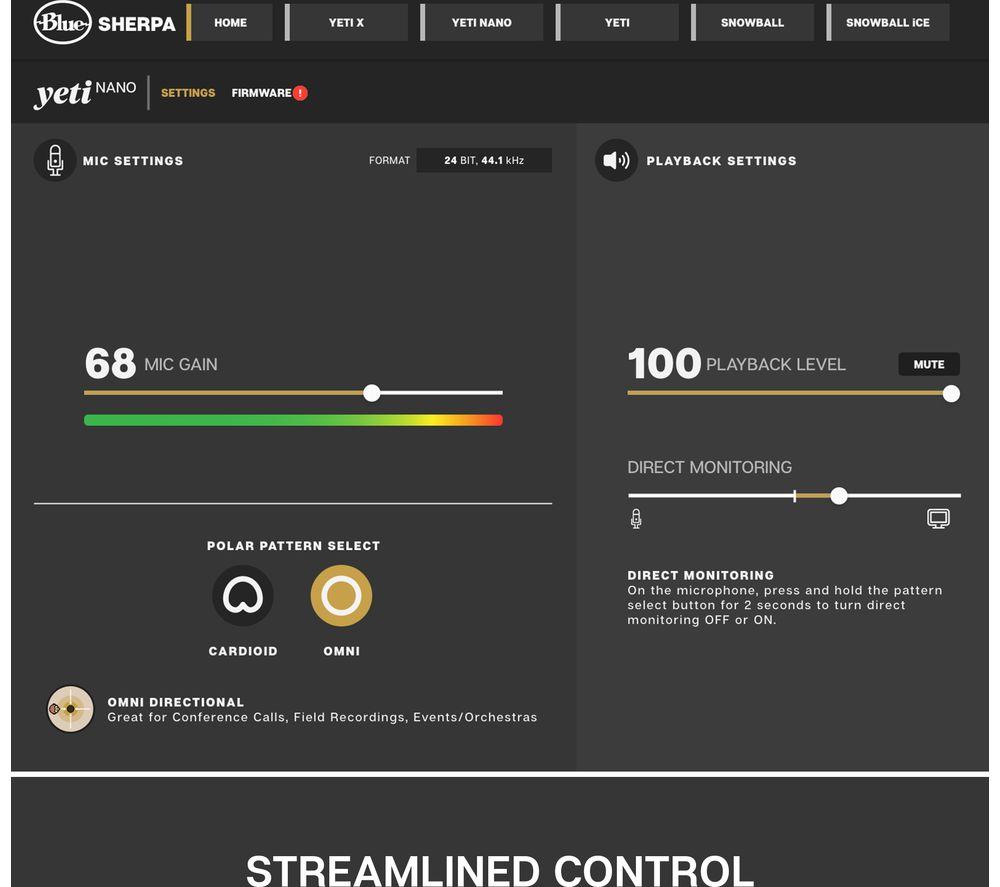Switch to the Snowball iCE tab

[x=888, y=22]
